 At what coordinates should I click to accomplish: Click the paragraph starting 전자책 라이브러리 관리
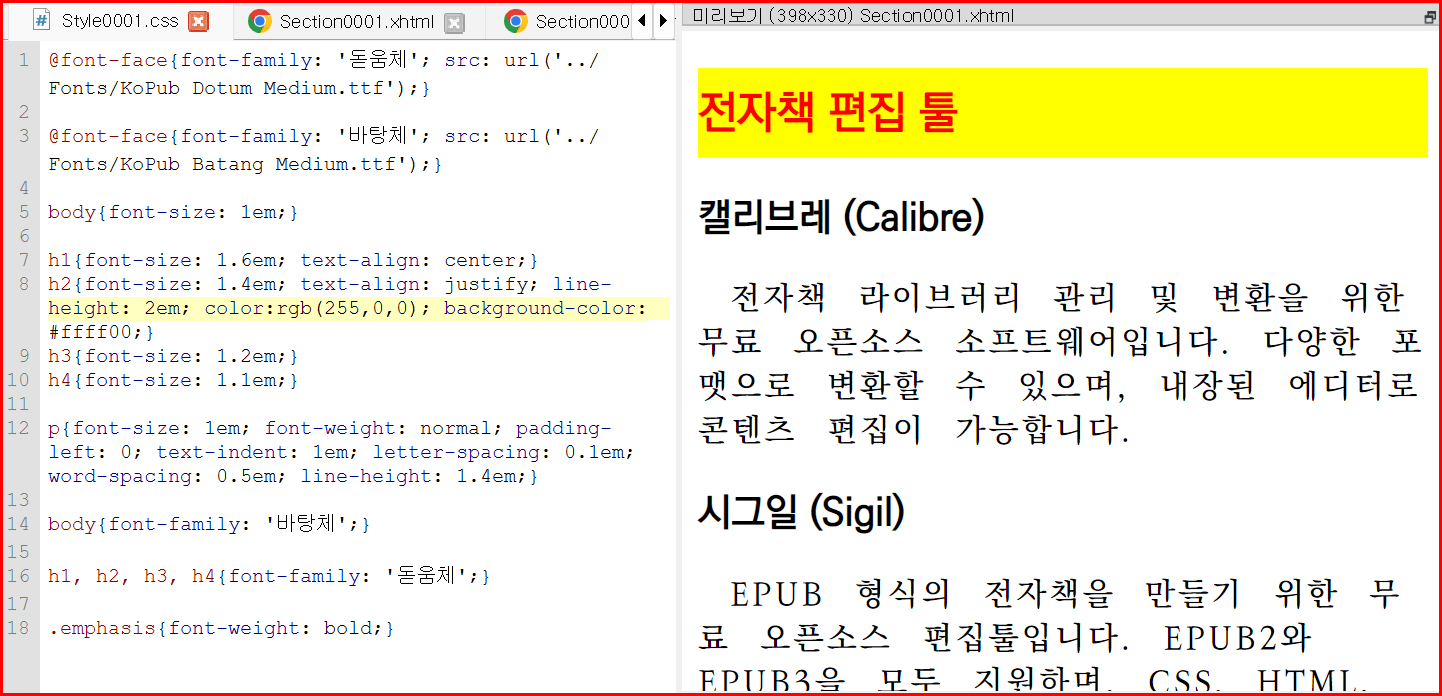tap(1059, 364)
